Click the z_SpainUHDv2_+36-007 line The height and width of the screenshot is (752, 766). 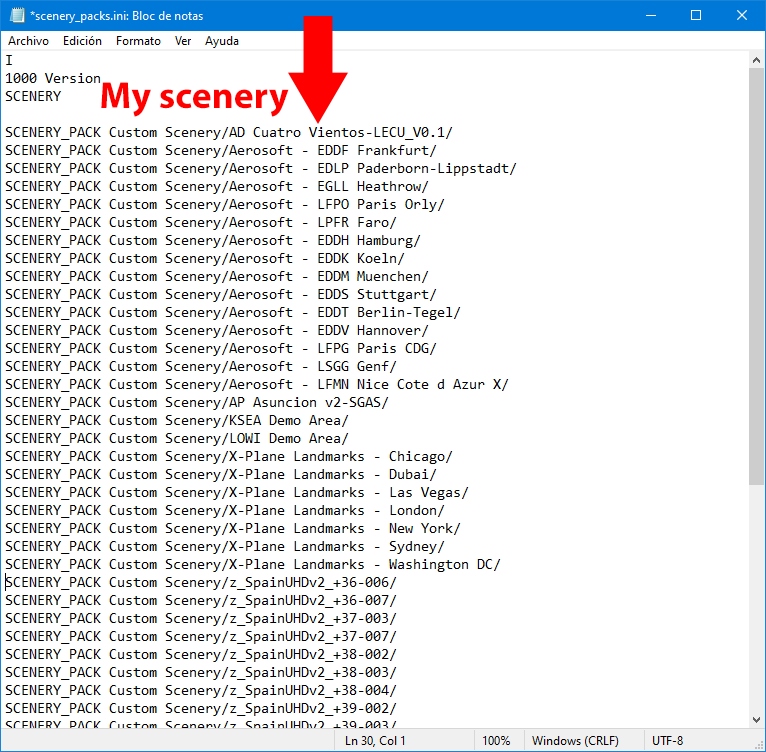(201, 601)
